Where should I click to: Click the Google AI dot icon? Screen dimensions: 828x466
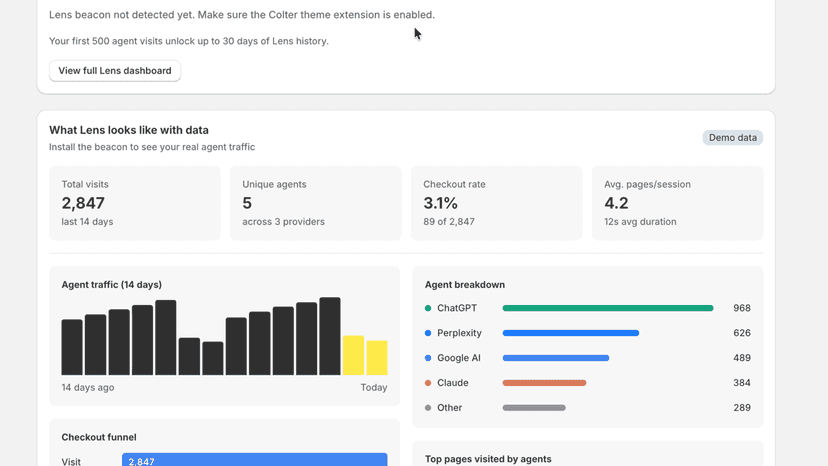(x=428, y=358)
